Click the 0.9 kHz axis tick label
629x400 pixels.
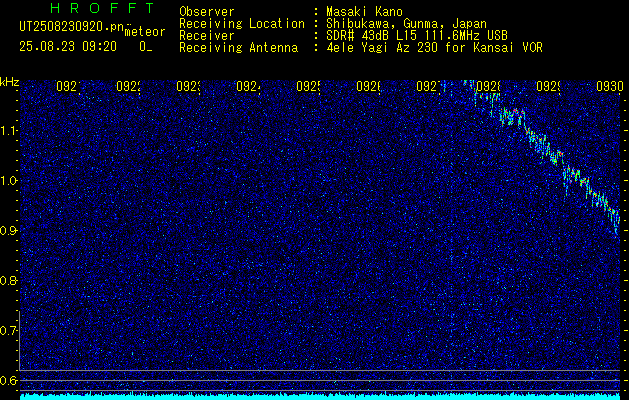8,231
